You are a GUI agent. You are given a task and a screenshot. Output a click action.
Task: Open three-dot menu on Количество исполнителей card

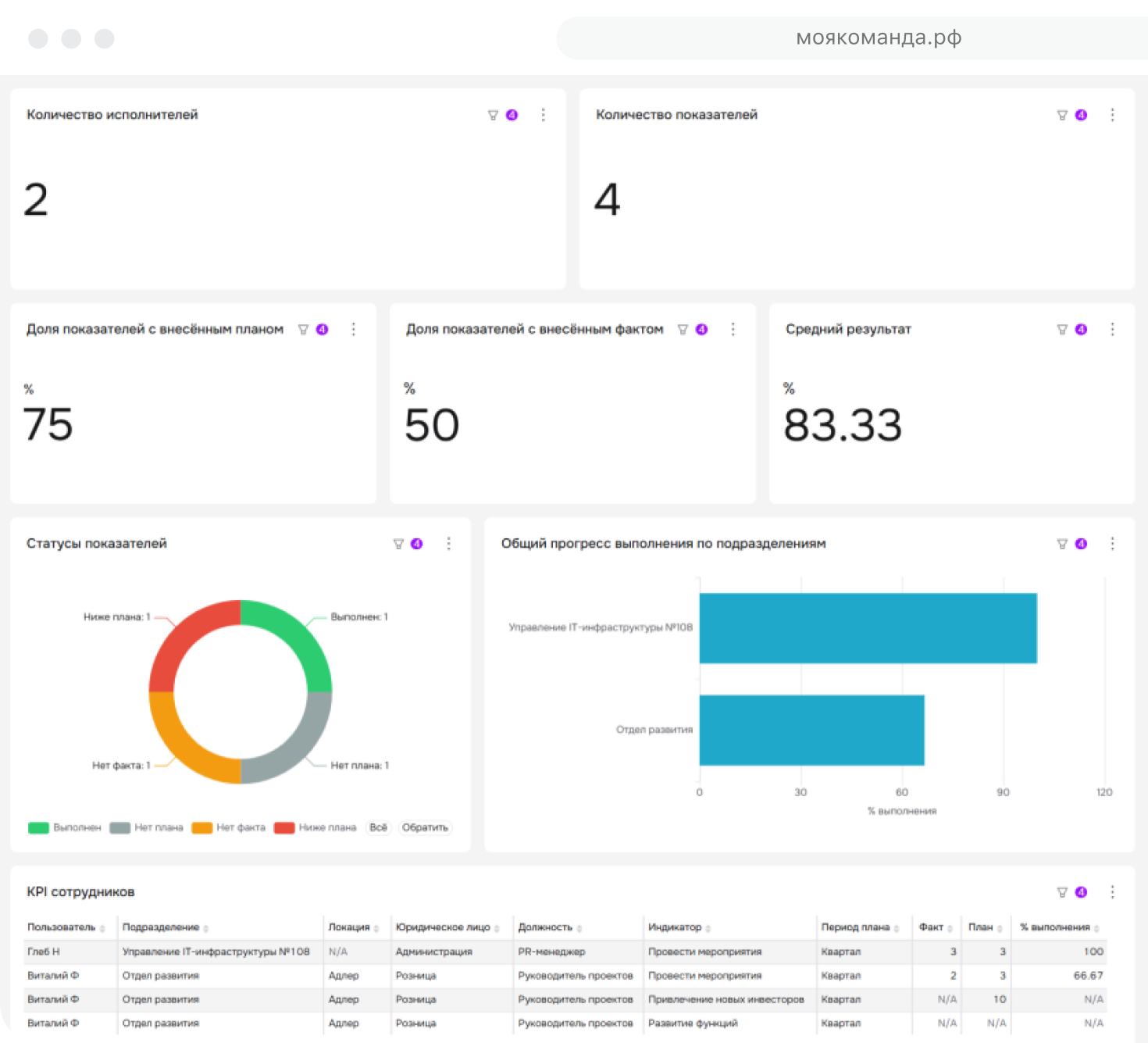click(544, 115)
